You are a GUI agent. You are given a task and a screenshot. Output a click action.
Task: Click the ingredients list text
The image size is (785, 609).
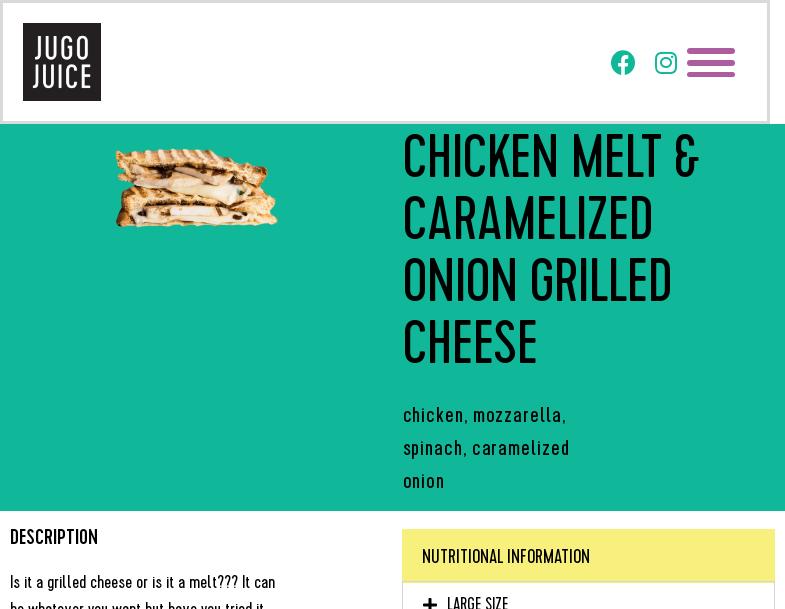tap(486, 448)
